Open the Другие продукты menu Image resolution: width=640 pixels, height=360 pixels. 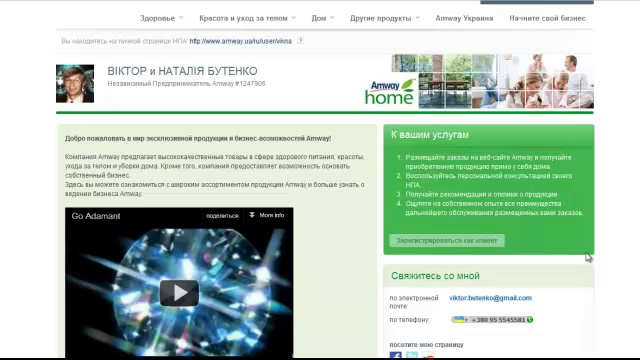point(380,18)
